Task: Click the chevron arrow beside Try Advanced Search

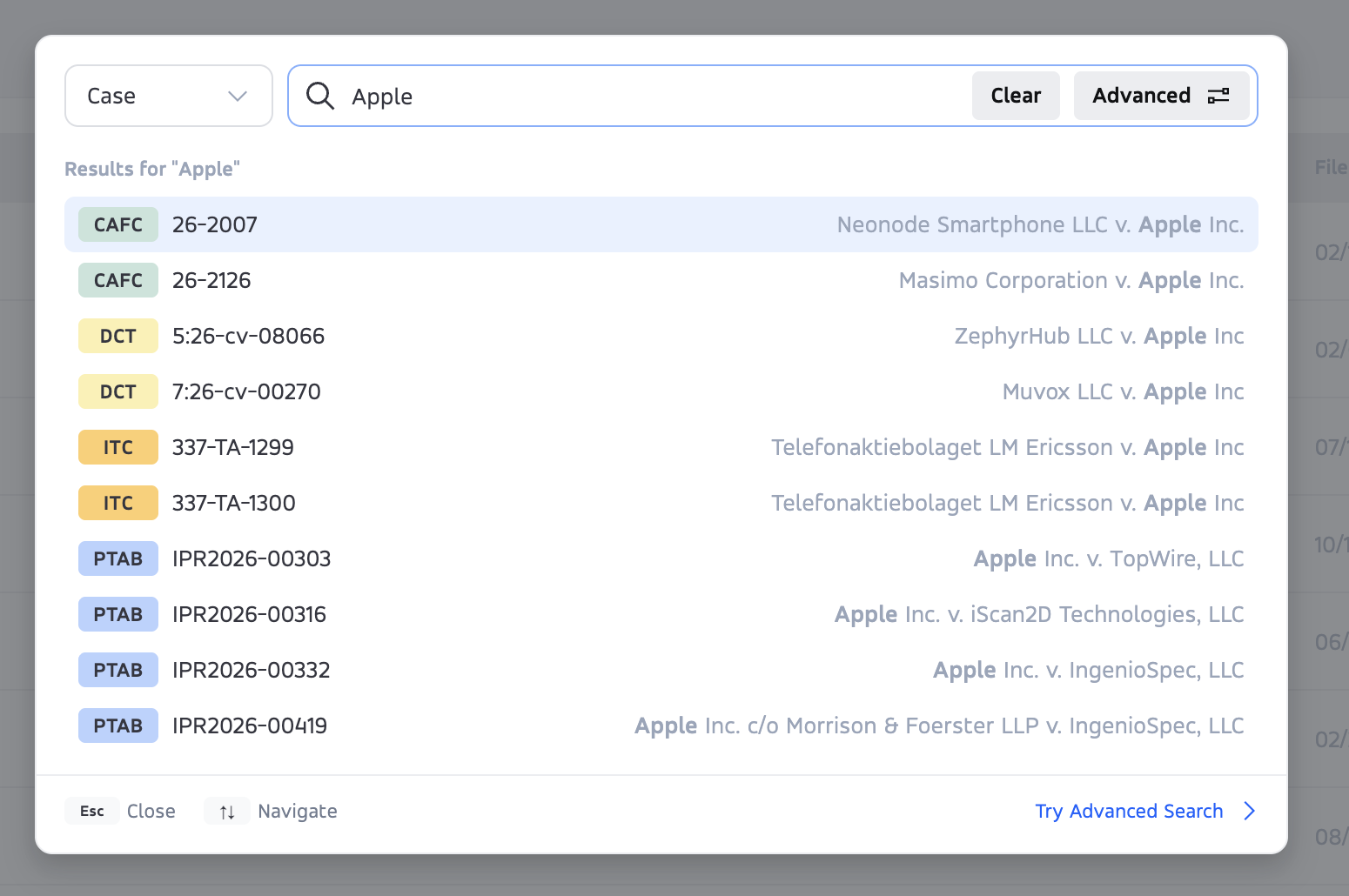Action: coord(1250,811)
